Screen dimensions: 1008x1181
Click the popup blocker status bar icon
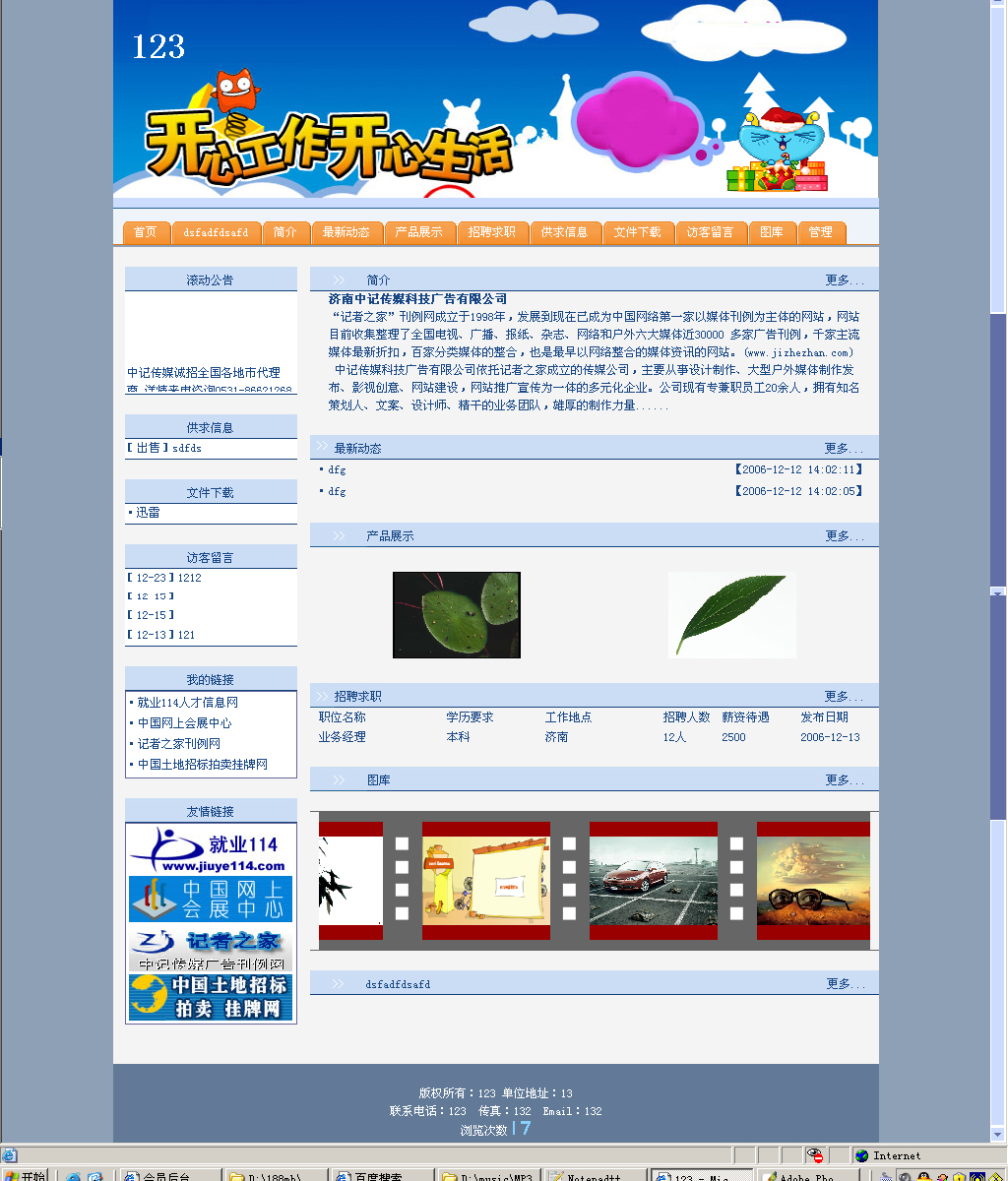pos(814,1155)
